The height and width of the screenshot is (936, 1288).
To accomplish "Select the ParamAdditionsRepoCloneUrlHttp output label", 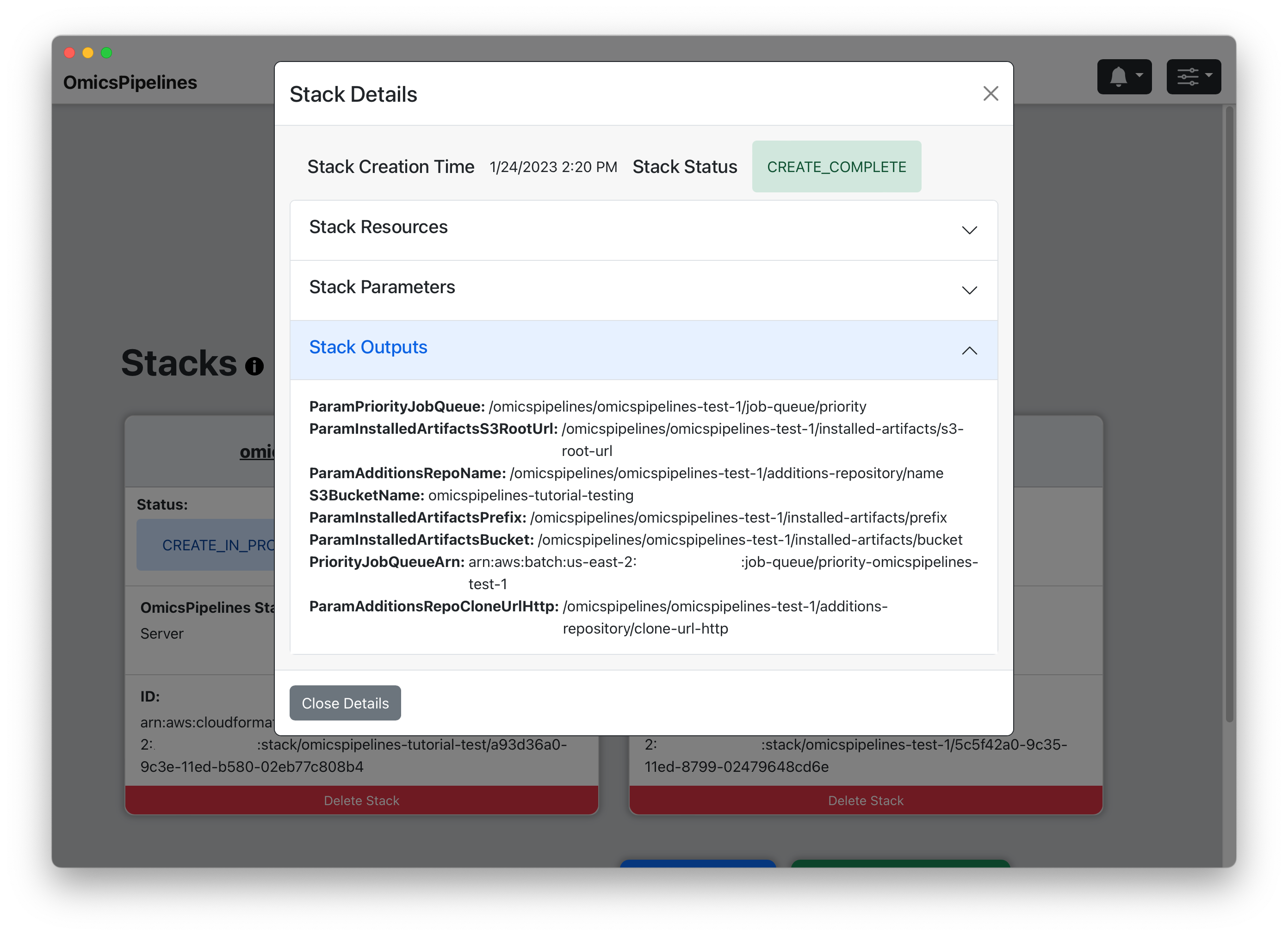I will tap(434, 606).
